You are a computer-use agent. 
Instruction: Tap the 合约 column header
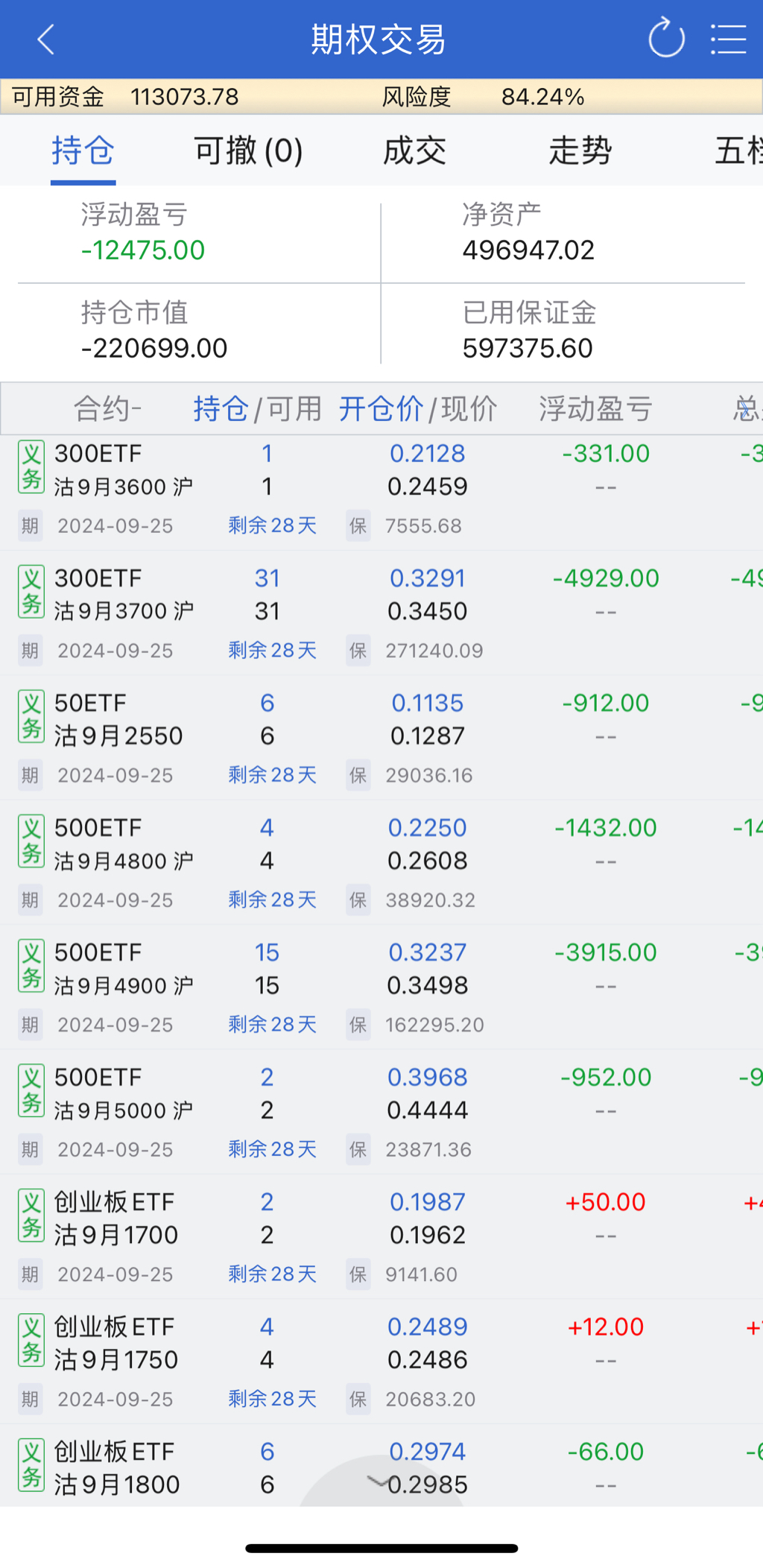[107, 409]
